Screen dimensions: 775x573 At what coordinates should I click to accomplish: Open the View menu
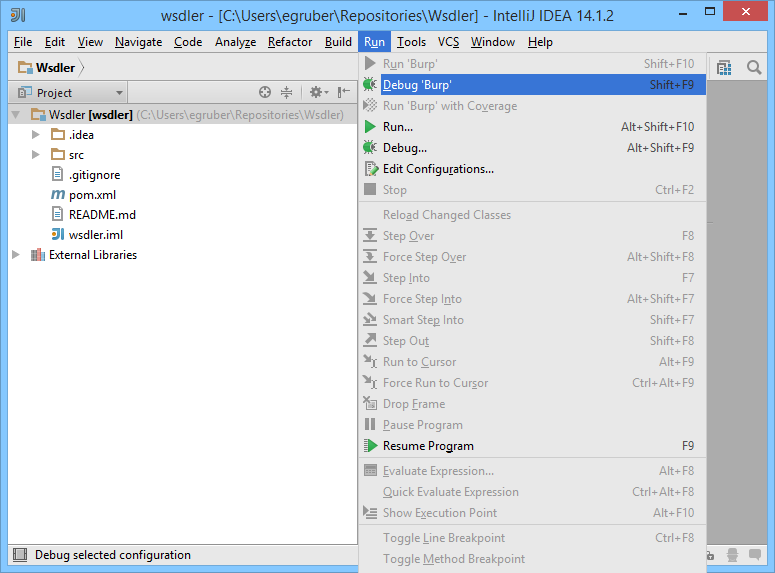(90, 42)
